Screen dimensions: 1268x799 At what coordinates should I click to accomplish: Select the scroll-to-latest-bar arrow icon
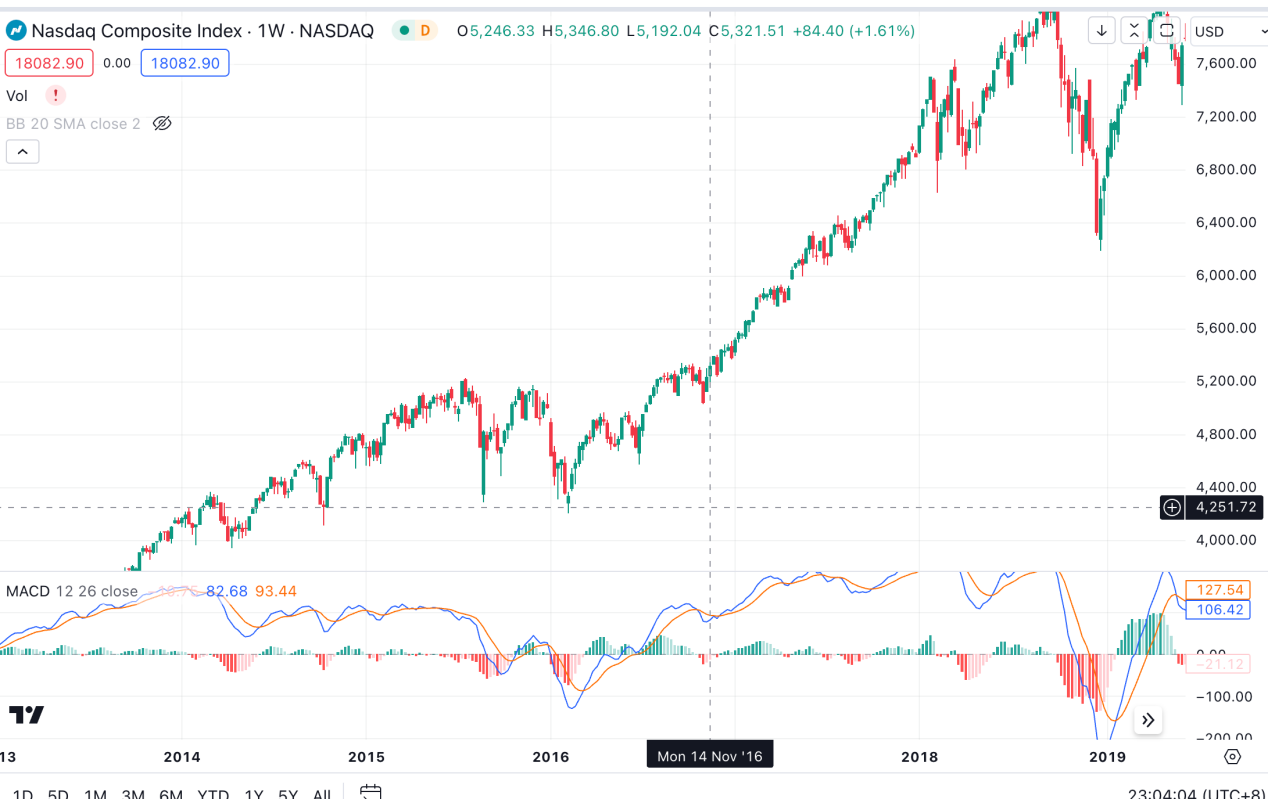(1101, 30)
